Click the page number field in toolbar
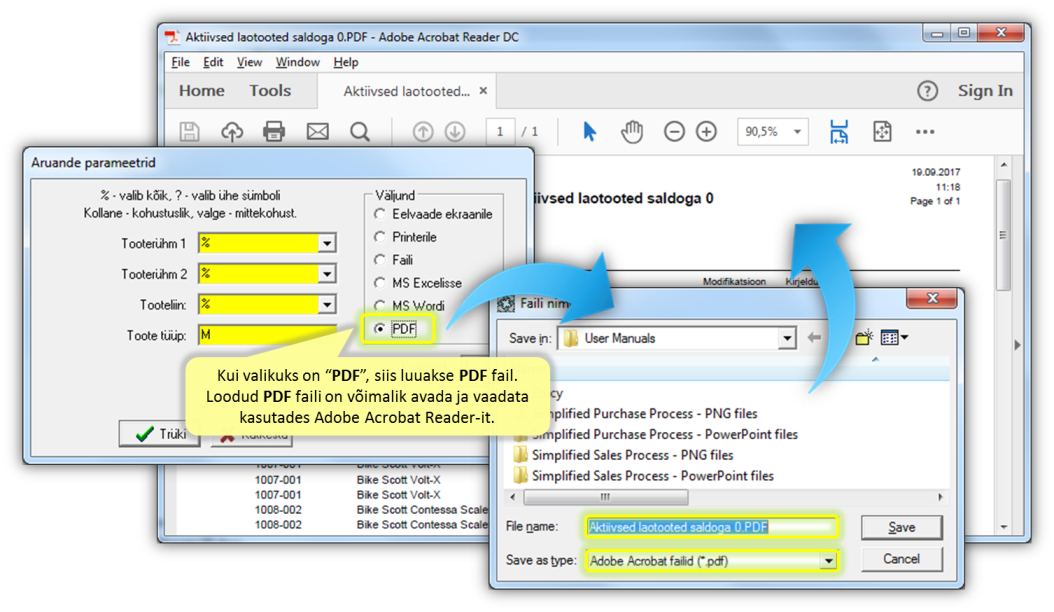This screenshot has width=1054, height=612. [x=500, y=132]
